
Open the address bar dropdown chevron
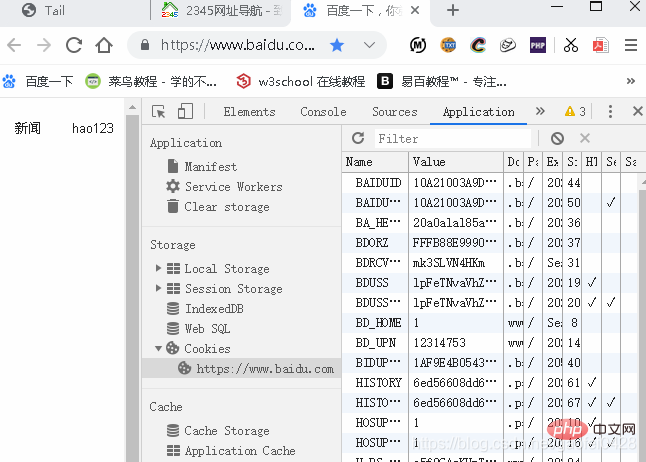tap(370, 45)
